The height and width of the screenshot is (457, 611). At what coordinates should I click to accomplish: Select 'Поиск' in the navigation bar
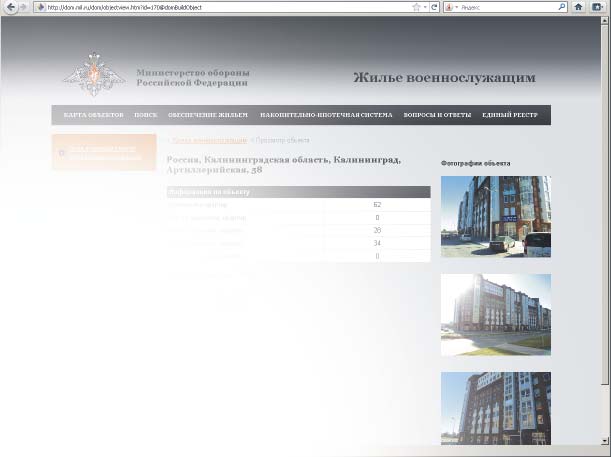(x=146, y=115)
